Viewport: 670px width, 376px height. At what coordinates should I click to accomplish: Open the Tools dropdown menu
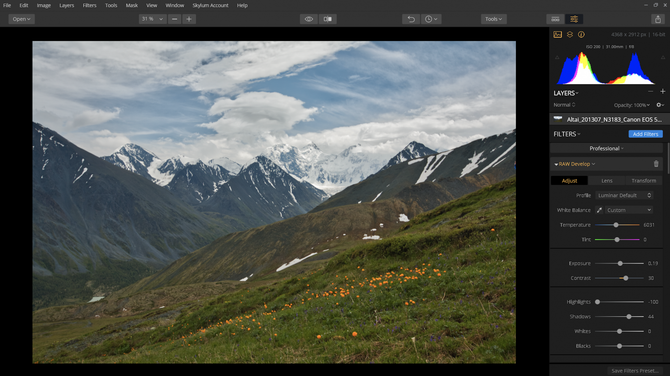click(x=494, y=19)
